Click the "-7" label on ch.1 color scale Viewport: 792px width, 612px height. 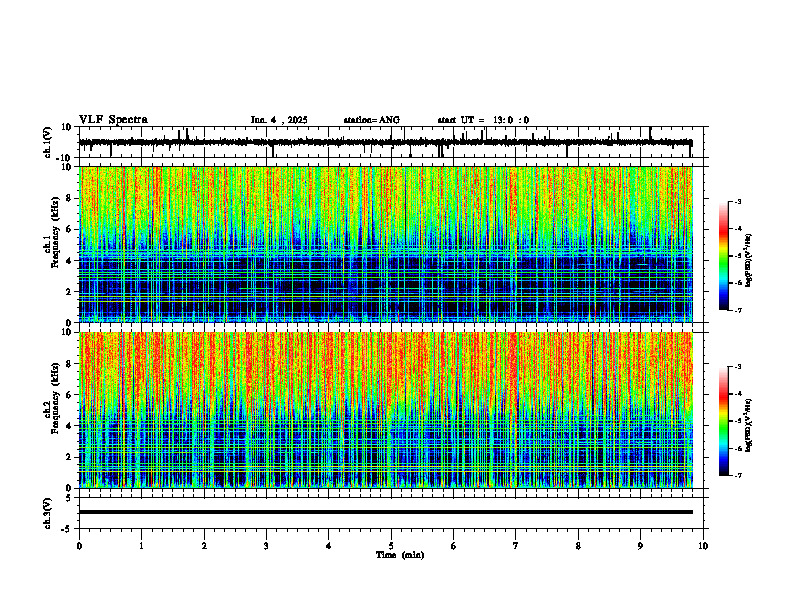coord(737,310)
